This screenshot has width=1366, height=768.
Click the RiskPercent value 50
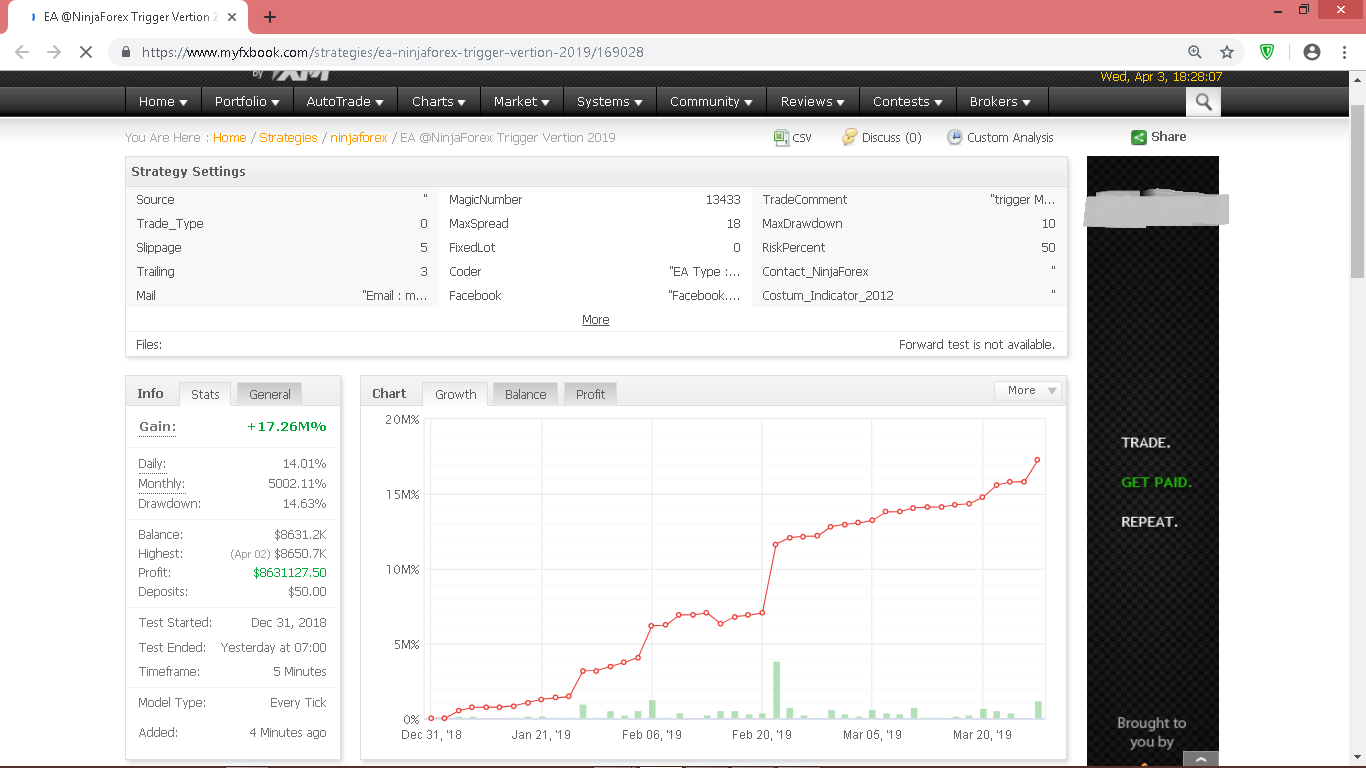[x=1048, y=248]
